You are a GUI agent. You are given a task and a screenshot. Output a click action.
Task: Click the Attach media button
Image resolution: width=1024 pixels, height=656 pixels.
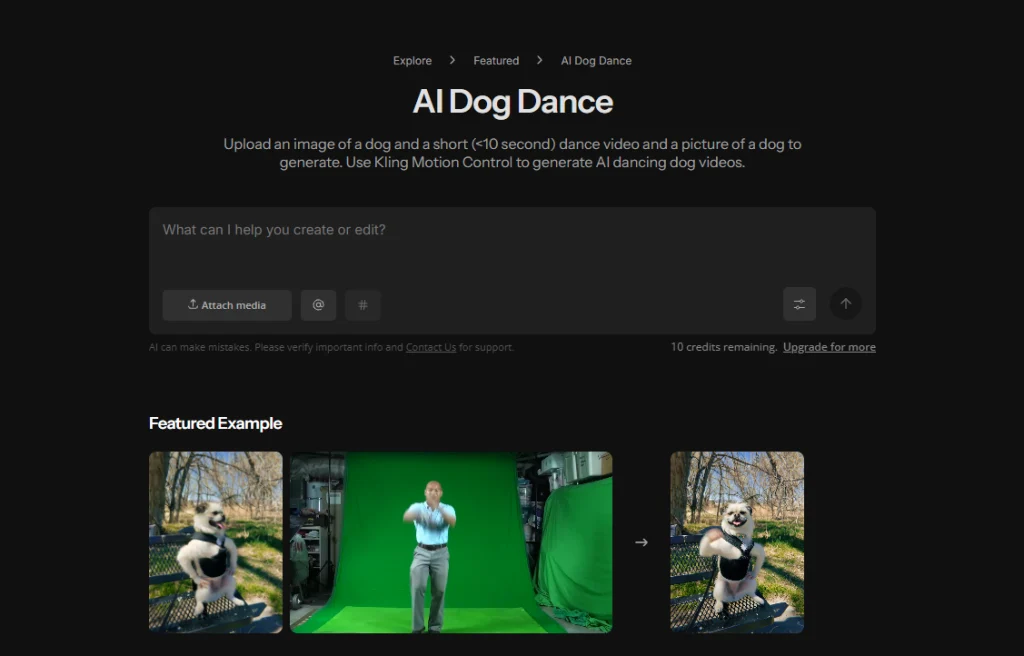point(227,305)
